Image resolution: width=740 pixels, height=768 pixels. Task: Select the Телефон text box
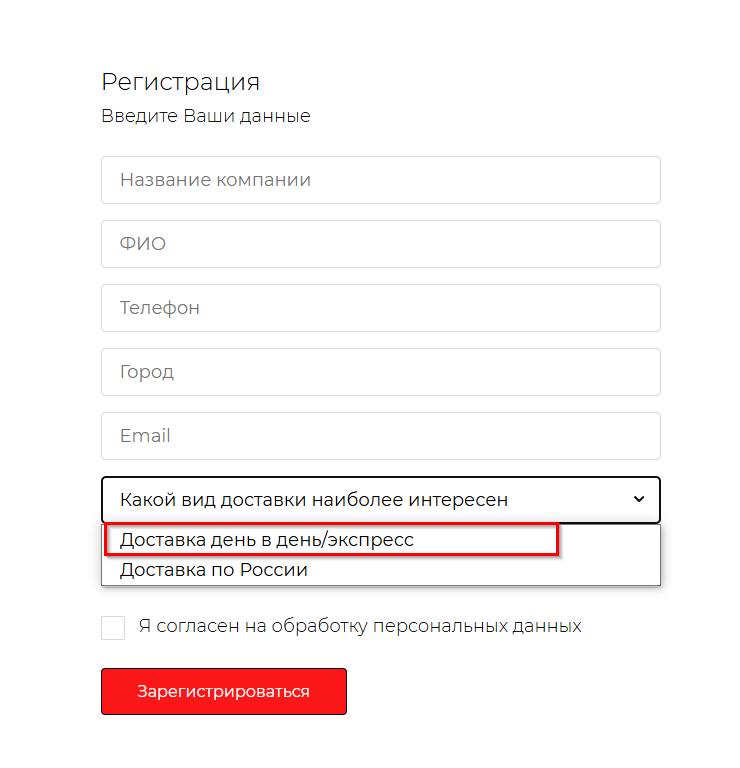(x=380, y=308)
